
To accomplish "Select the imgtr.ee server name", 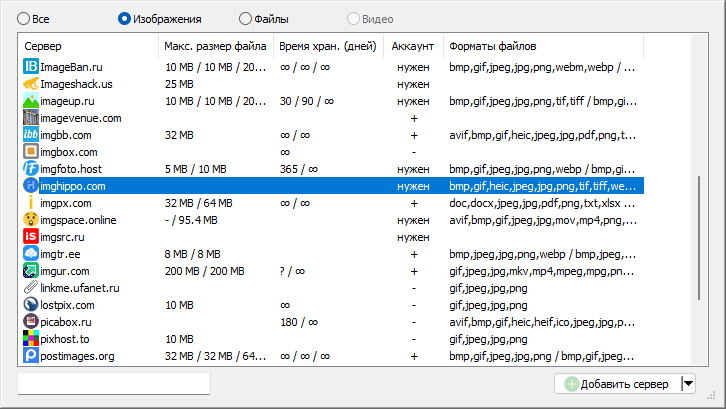I will coord(60,254).
